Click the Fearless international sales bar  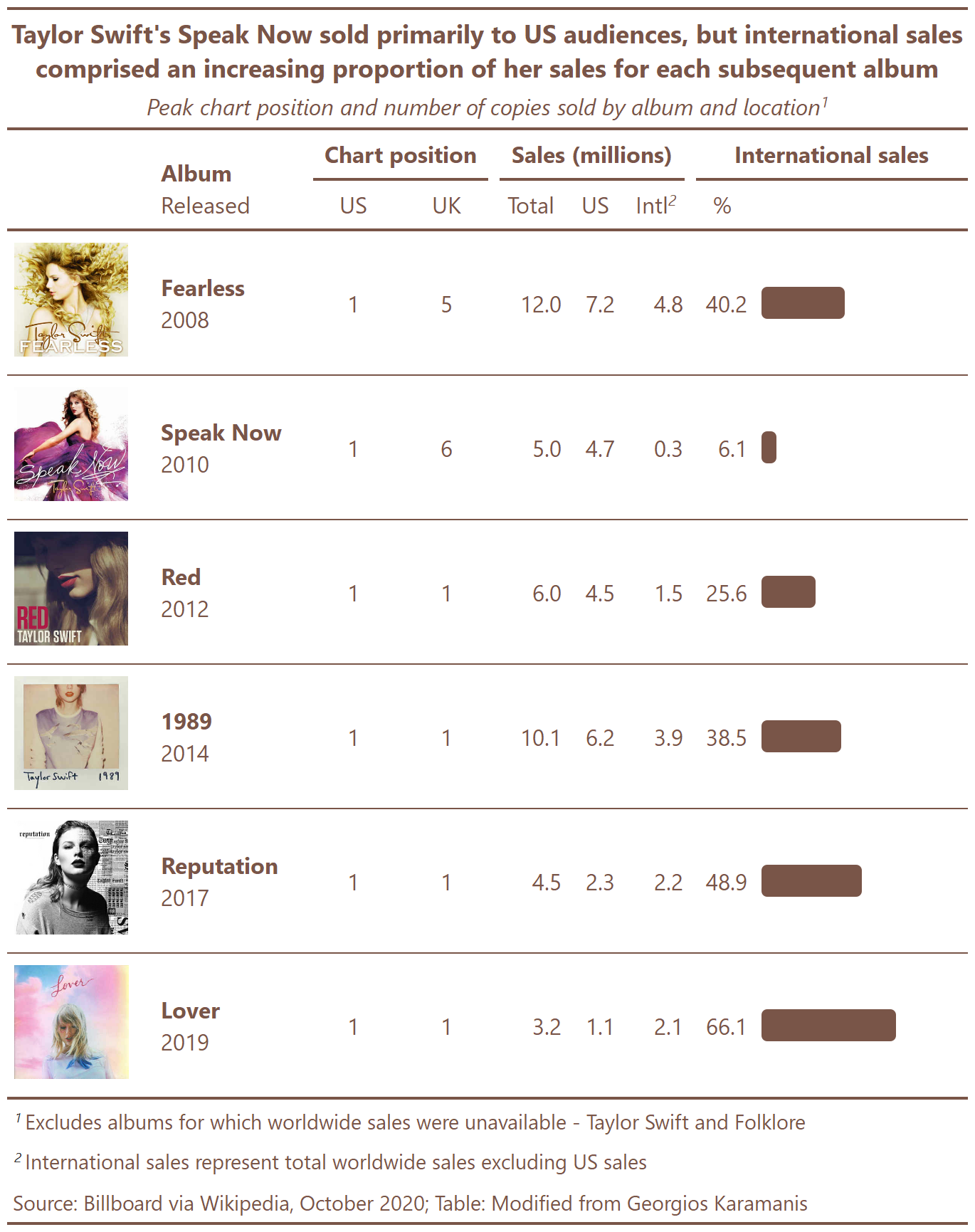pos(803,303)
